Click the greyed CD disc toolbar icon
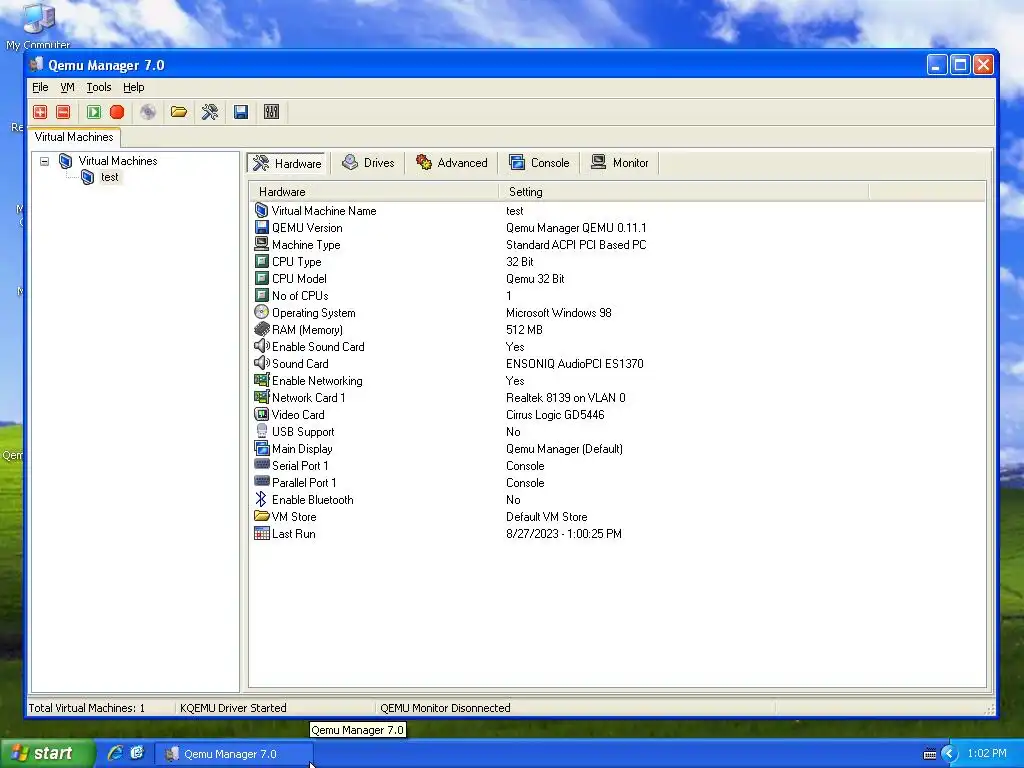 point(148,112)
